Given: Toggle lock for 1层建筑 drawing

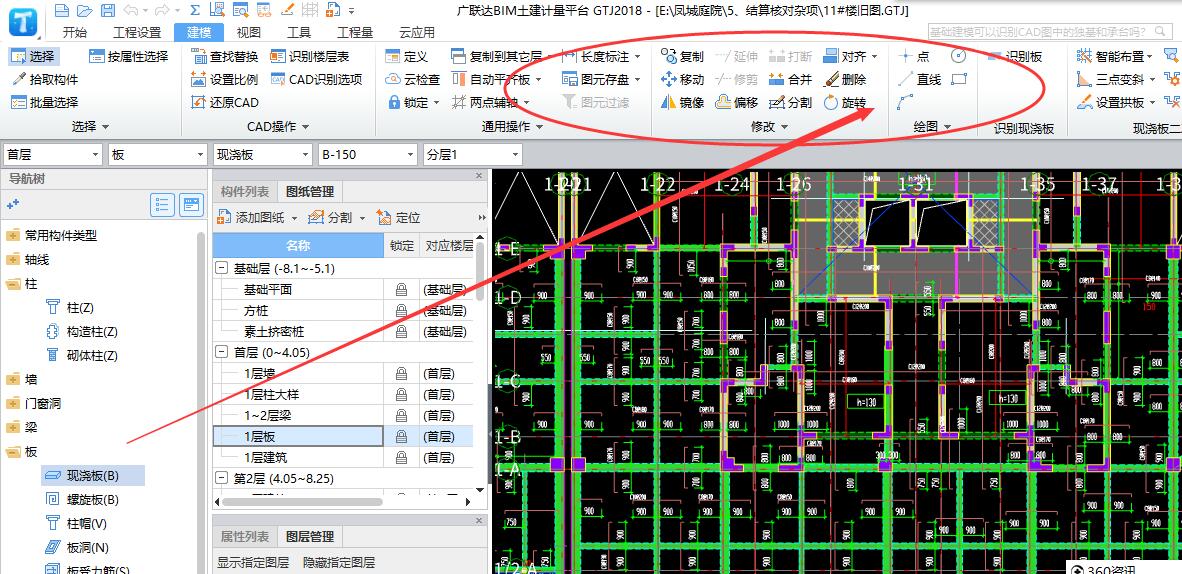Looking at the screenshot, I should (x=402, y=457).
